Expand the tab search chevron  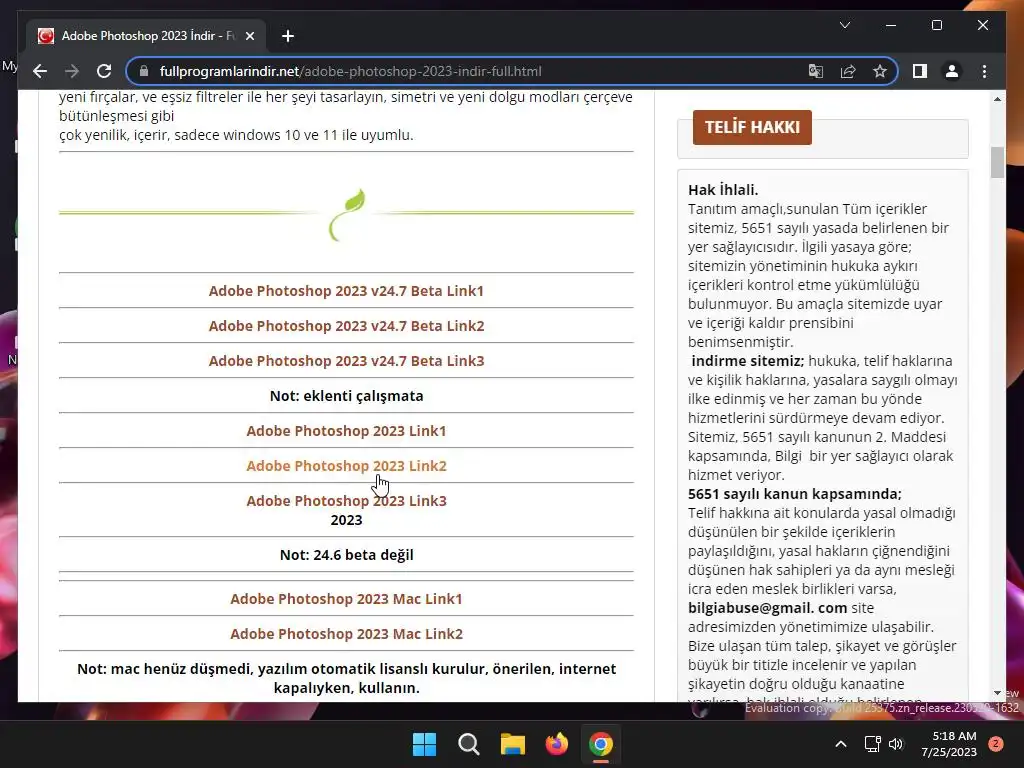(845, 25)
